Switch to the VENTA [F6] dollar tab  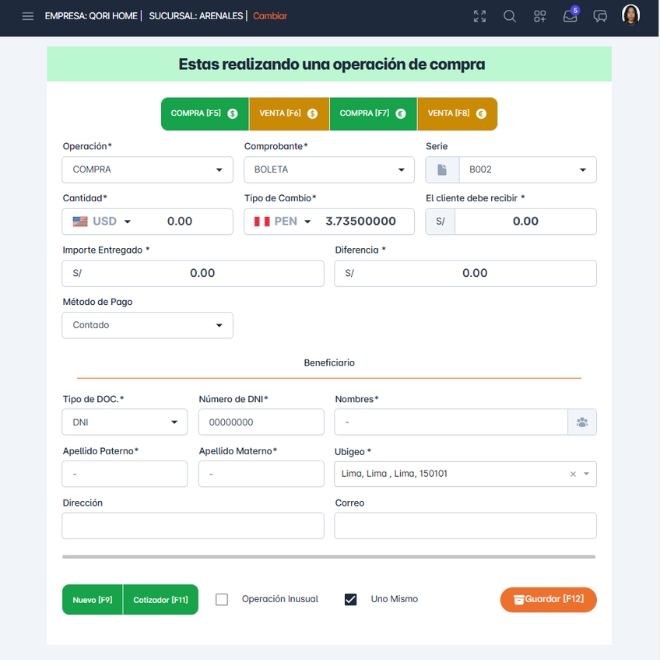tap(288, 114)
